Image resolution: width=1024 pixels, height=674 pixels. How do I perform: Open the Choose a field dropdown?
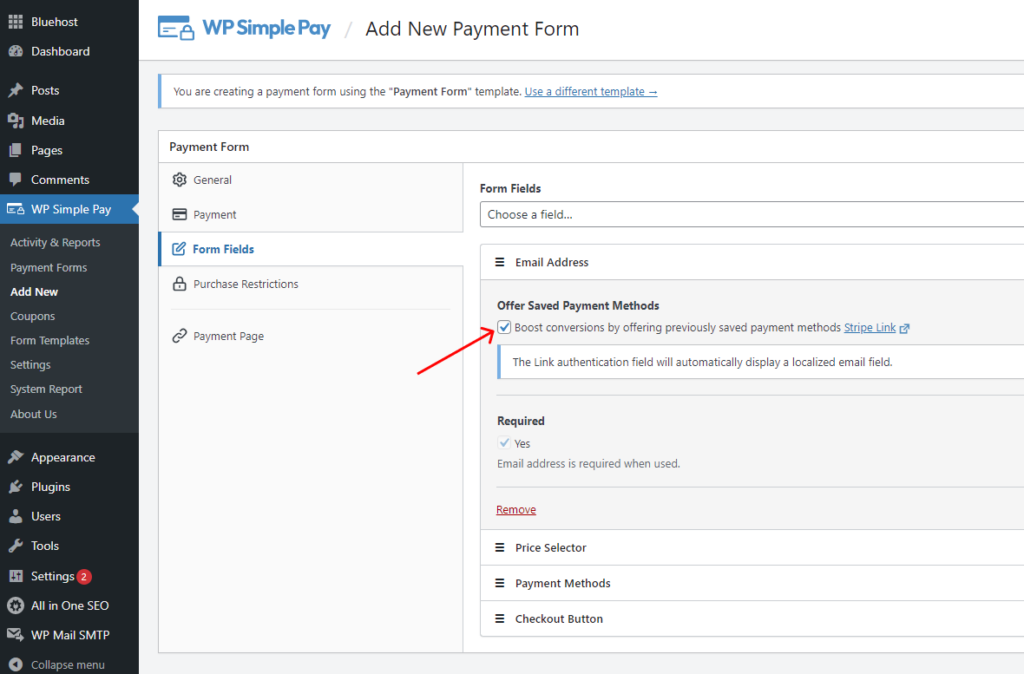[750, 215]
